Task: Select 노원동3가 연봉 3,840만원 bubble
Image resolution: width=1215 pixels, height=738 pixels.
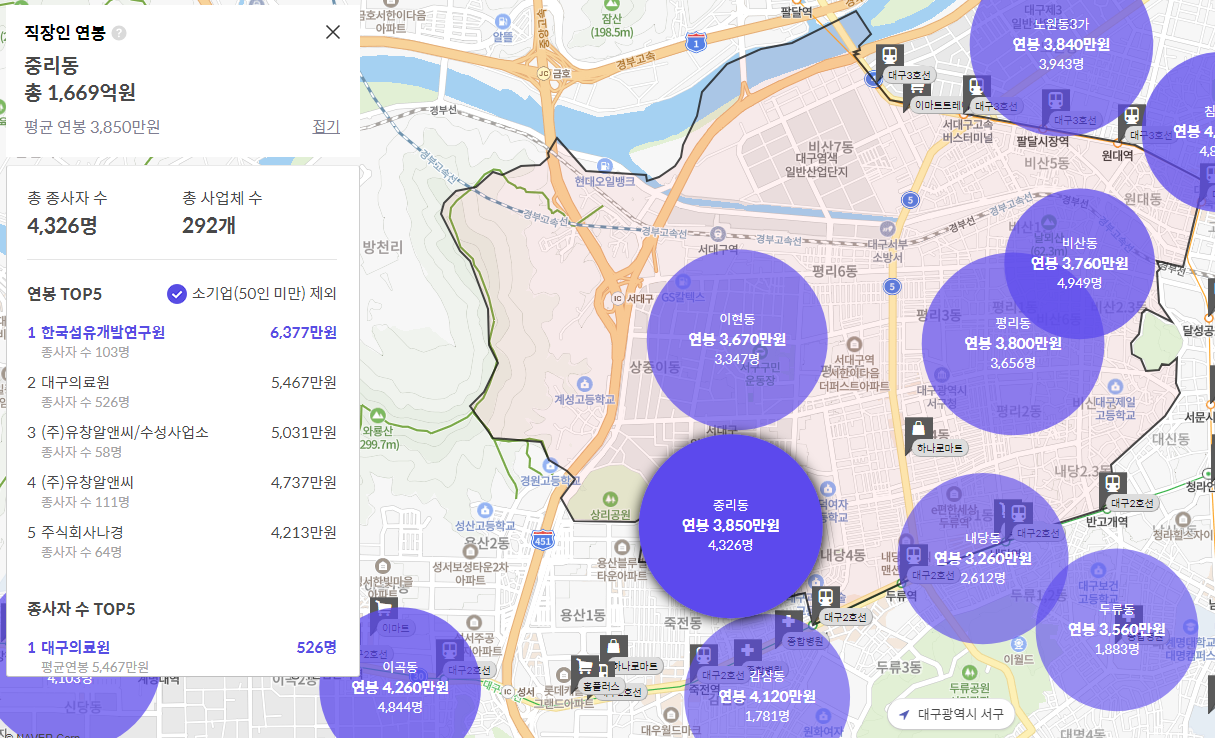Action: (1061, 44)
